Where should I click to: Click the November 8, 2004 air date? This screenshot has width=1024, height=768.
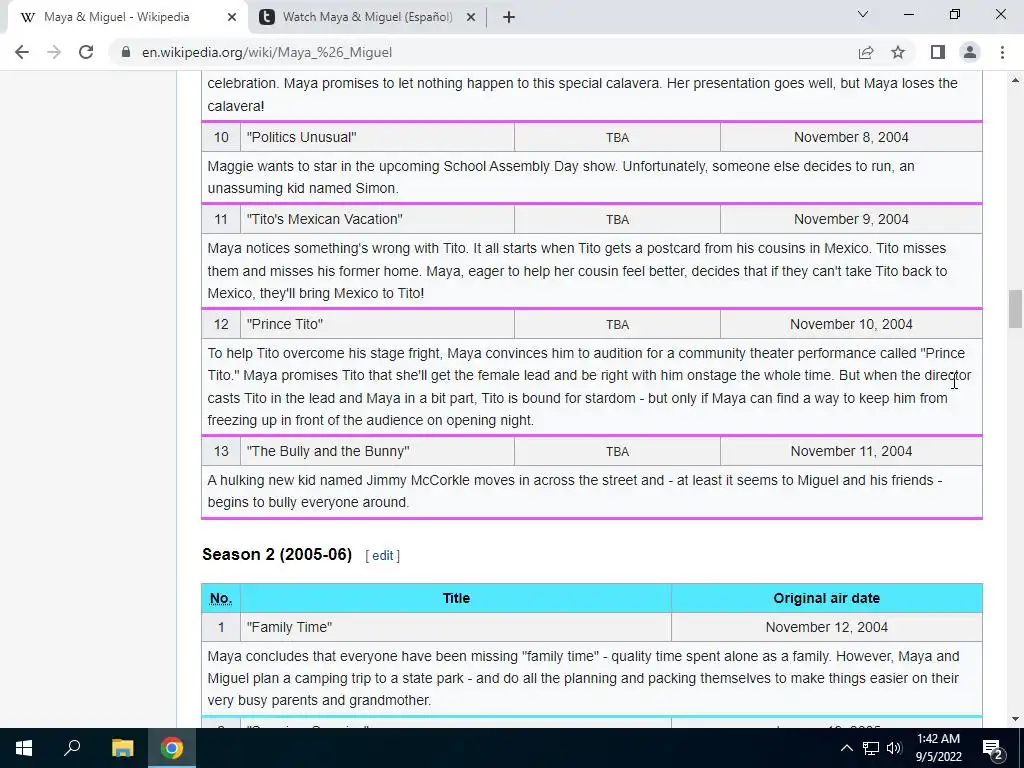tap(851, 137)
